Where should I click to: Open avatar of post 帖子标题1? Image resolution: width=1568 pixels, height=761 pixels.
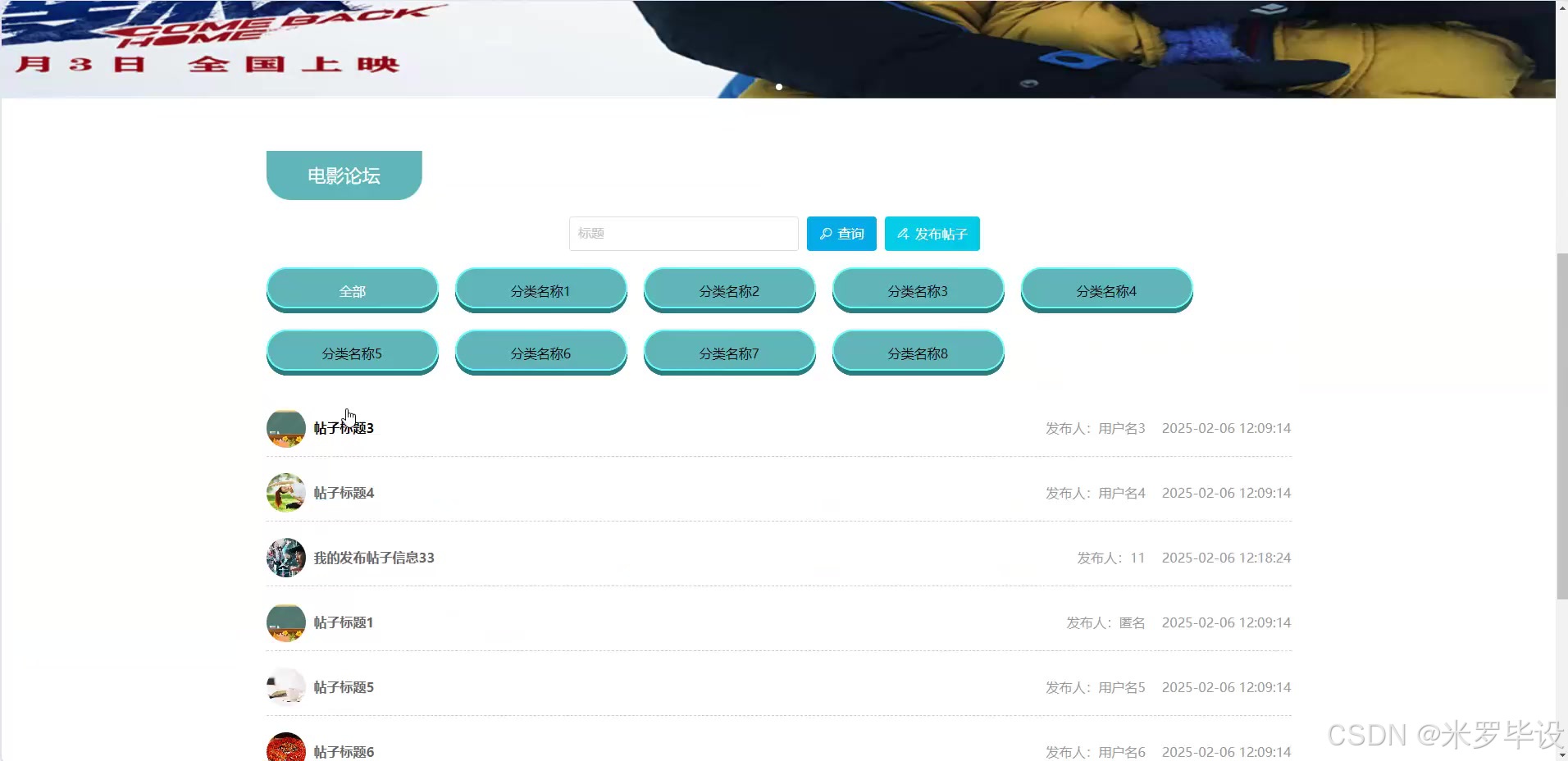click(286, 622)
